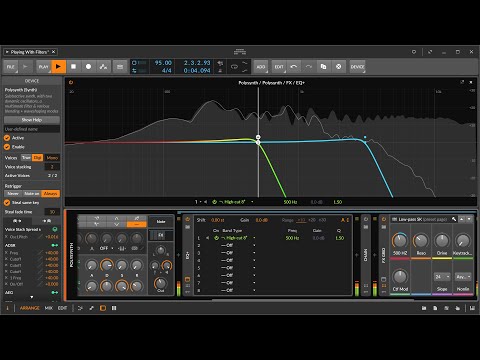Screen dimensions: 480x360
Task: Click the ADSR modulator routing icon
Action: (x=55, y=245)
